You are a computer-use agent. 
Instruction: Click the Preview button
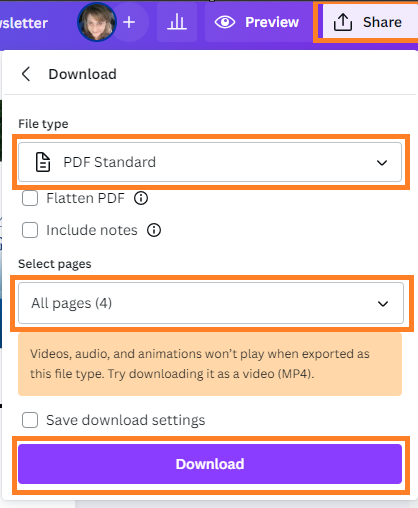257,22
